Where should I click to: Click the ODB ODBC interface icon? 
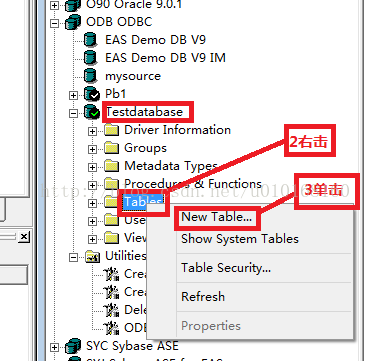[73, 22]
